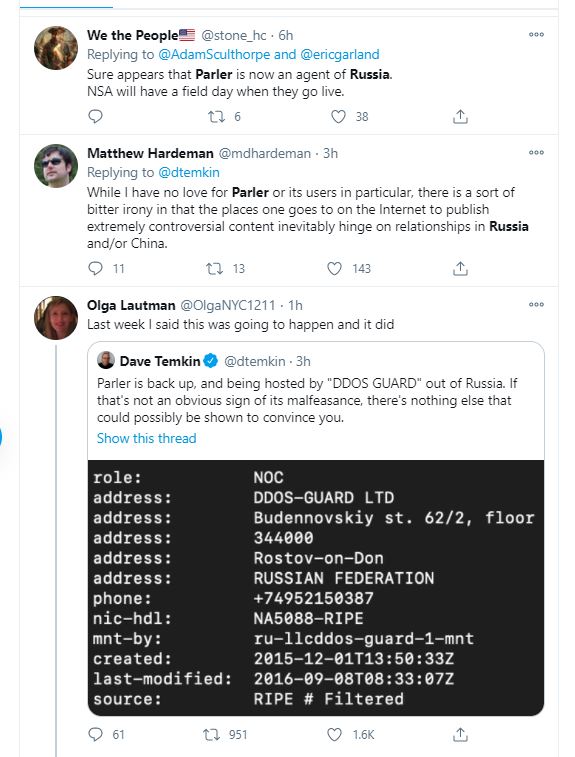Image resolution: width=575 pixels, height=757 pixels.
Task: Share We the People's tweet
Action: point(460,116)
